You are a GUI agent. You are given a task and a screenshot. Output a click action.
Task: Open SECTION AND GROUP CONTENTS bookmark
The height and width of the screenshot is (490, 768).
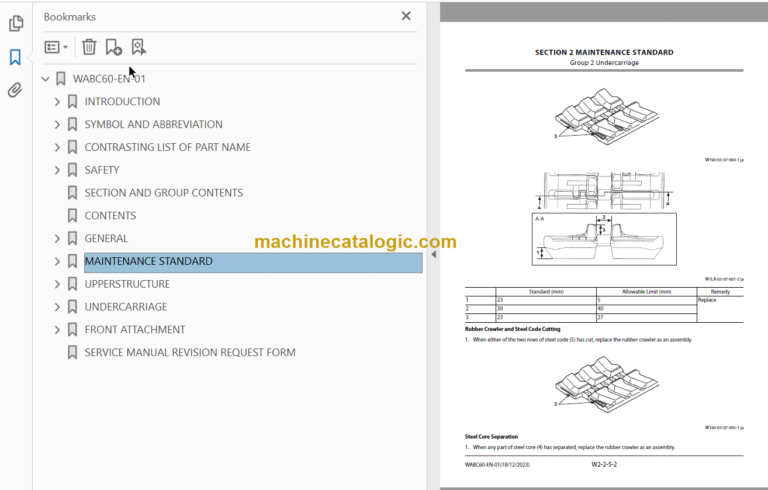click(164, 193)
